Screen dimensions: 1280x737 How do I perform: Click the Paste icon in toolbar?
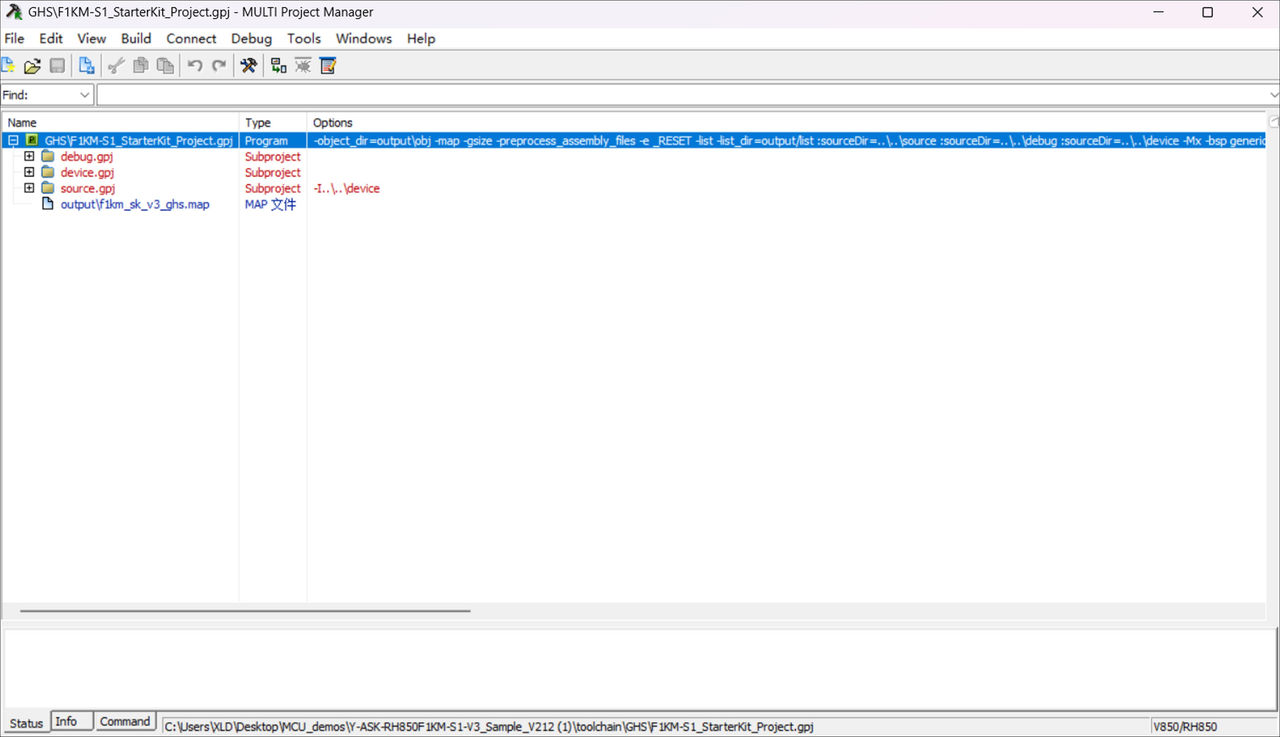165,66
